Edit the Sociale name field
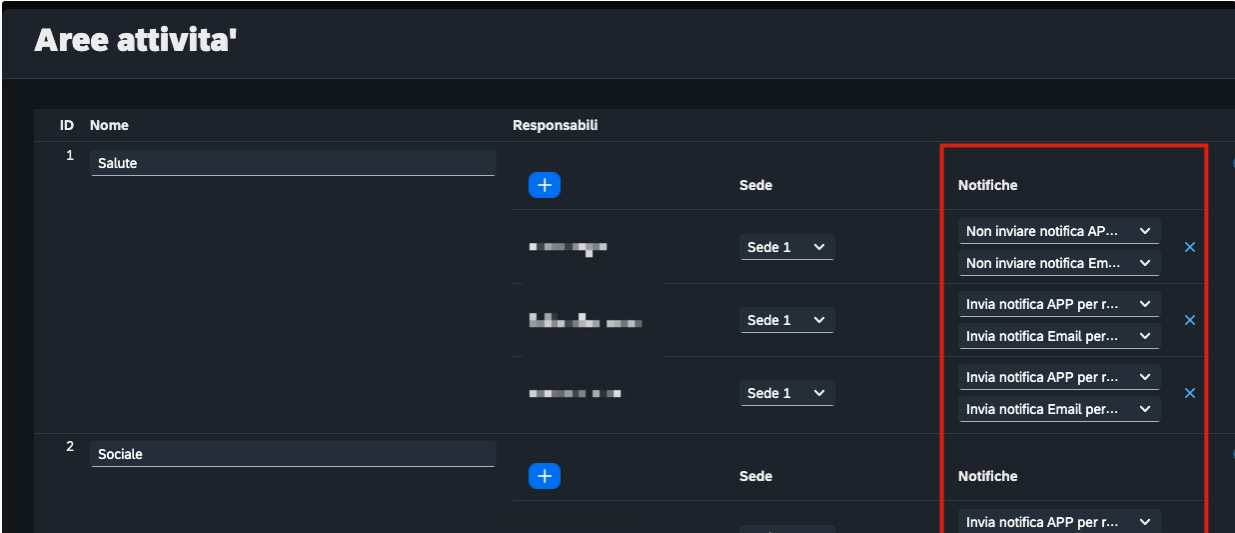 click(x=293, y=454)
